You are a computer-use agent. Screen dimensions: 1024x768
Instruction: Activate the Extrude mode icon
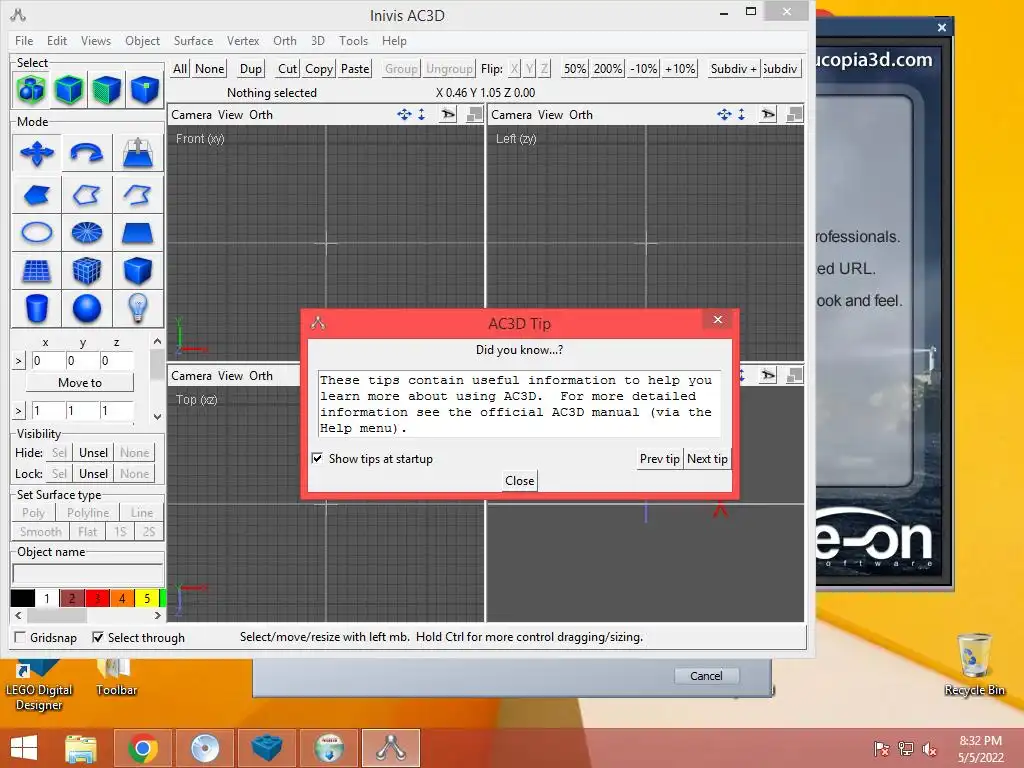click(138, 153)
